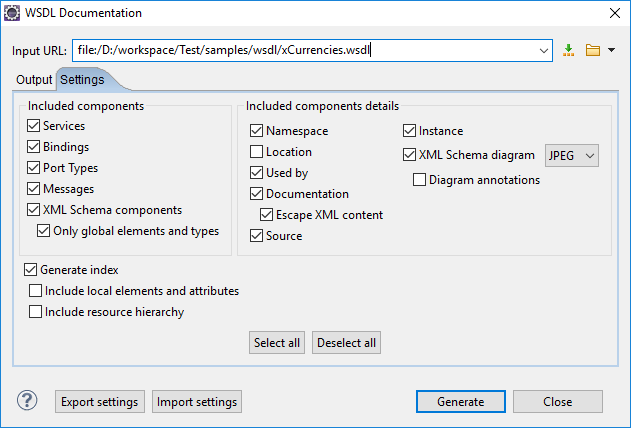This screenshot has width=631, height=428.
Task: Select the Settings tab
Action: (x=82, y=80)
